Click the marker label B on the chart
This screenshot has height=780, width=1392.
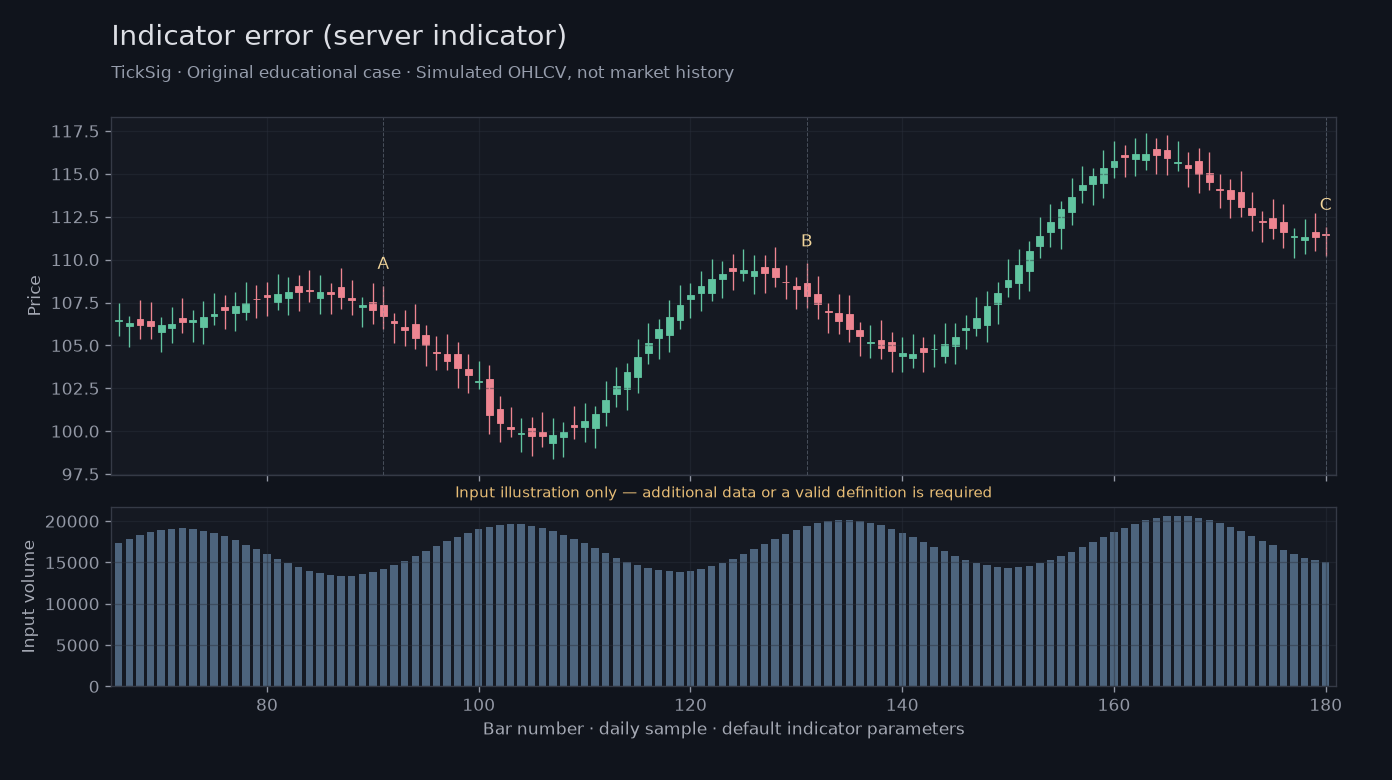coord(807,241)
